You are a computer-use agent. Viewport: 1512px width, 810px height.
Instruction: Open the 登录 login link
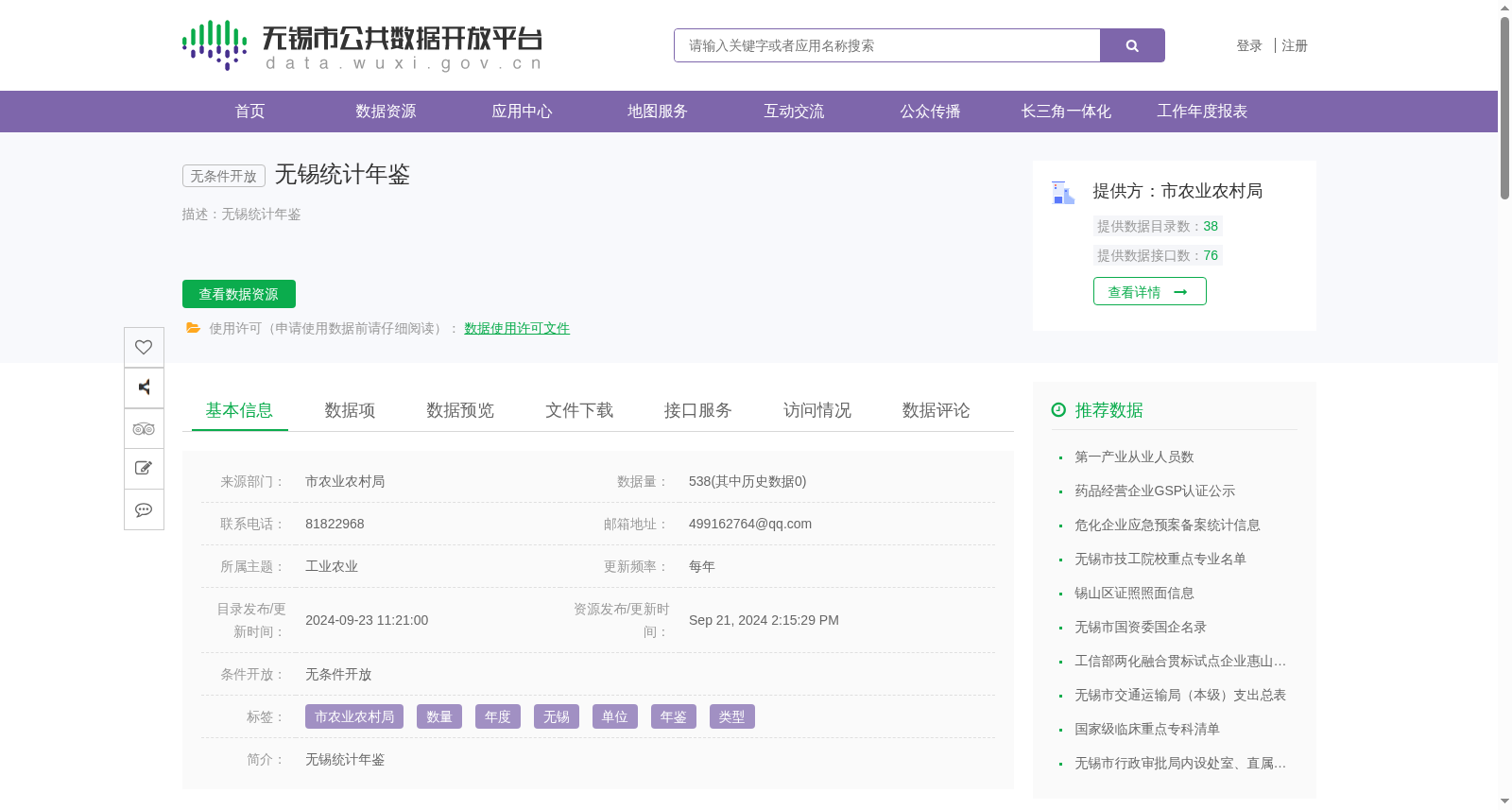click(x=1249, y=45)
